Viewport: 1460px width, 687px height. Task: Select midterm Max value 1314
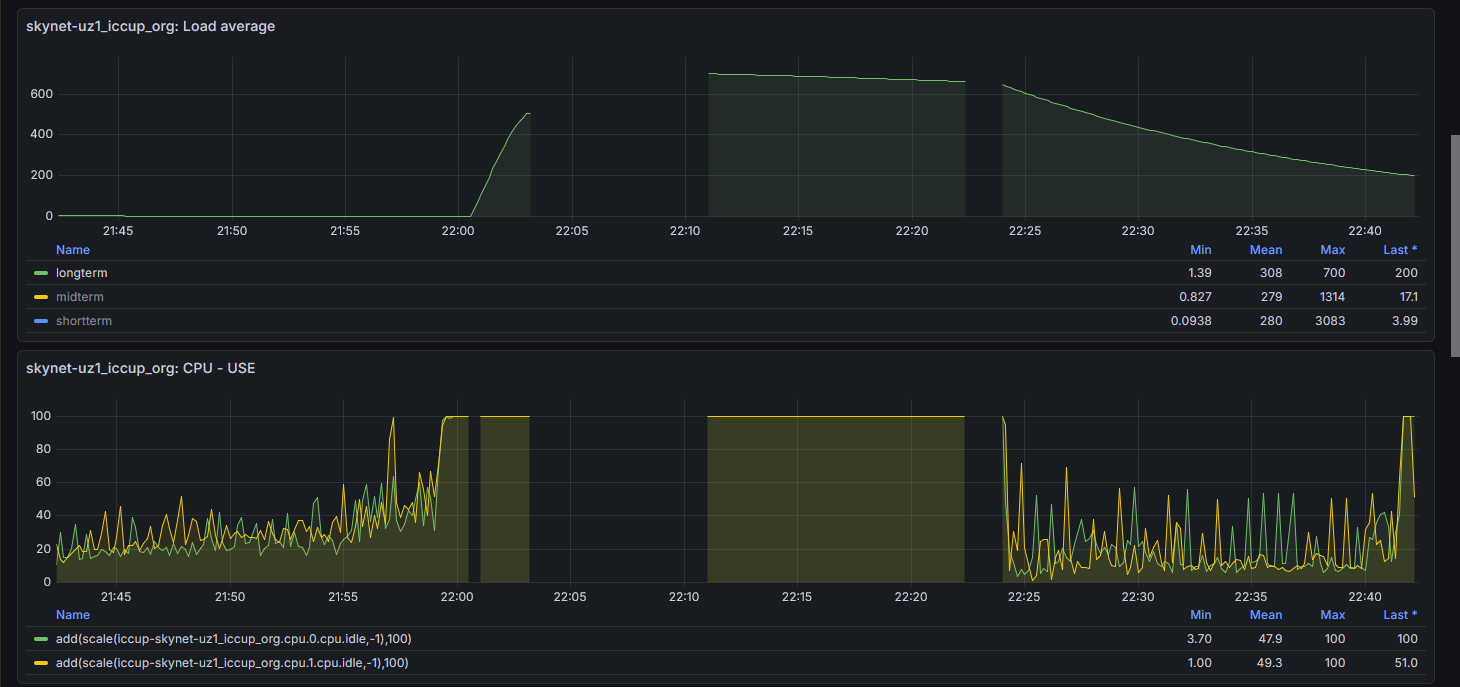click(1331, 297)
